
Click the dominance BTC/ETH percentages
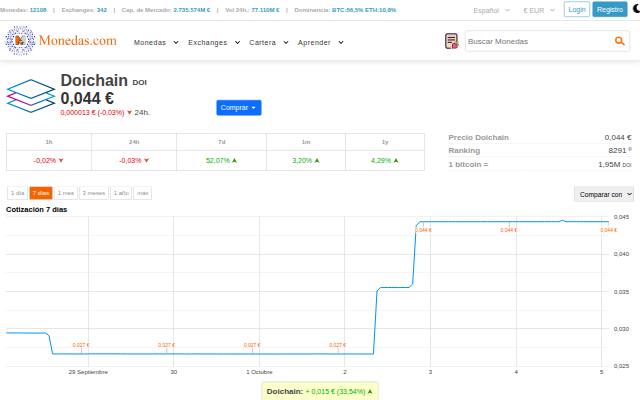364,10
